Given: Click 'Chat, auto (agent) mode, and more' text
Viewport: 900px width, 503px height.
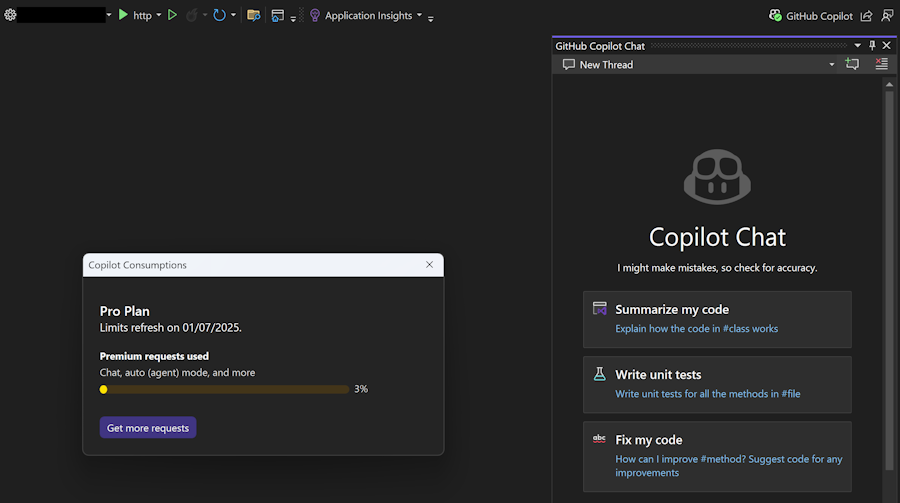Looking at the screenshot, I should coord(177,373).
